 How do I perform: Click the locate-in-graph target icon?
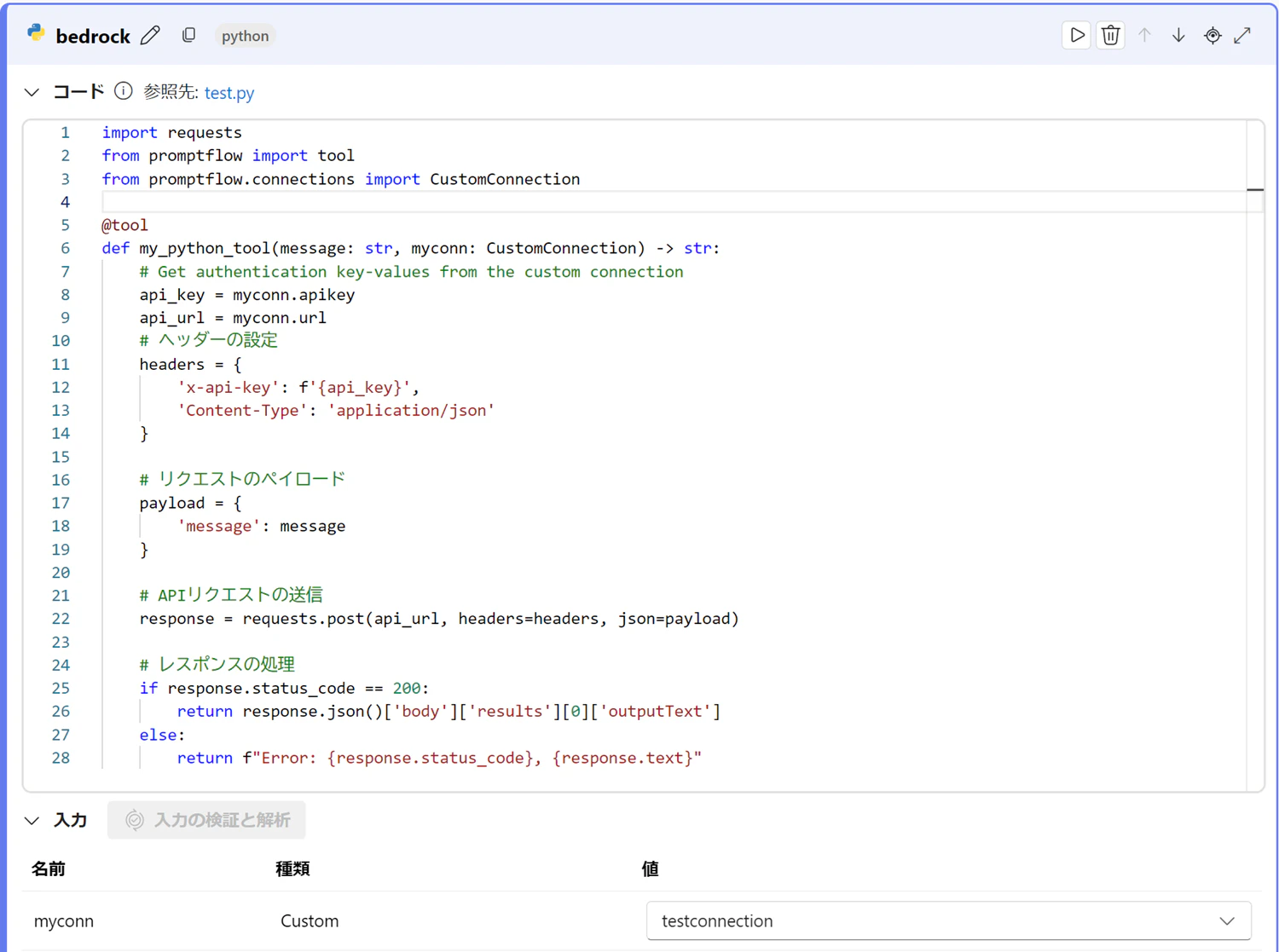click(x=1212, y=36)
